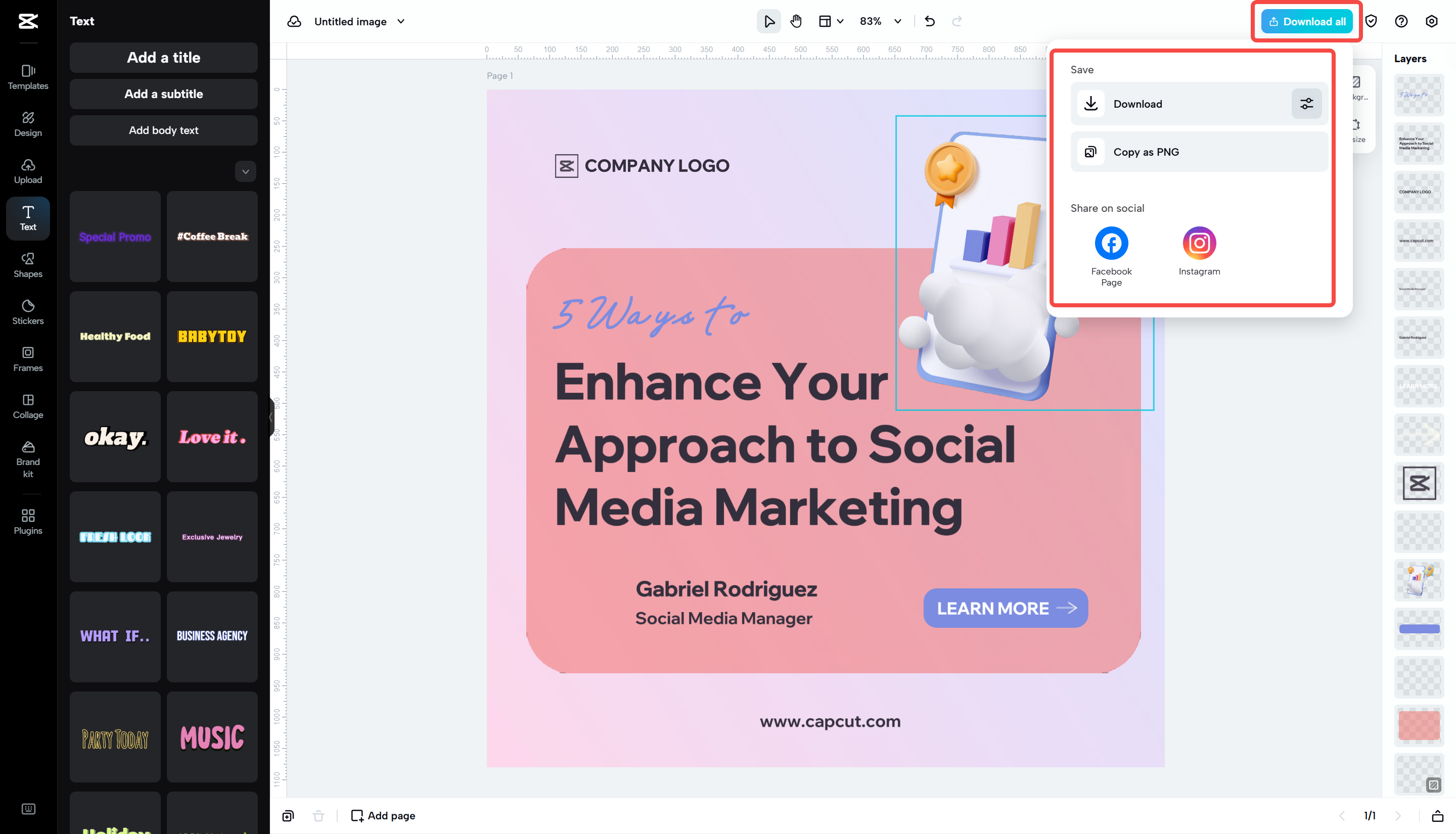Screen dimensions: 1456x834
Task: Open the zoom level dropdown
Action: [879, 21]
